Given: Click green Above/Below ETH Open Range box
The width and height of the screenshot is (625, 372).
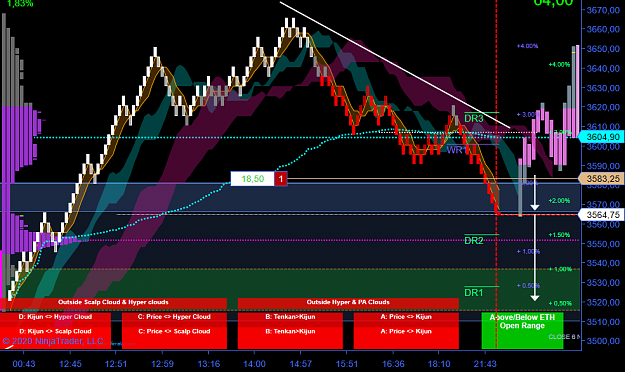Looking at the screenshot, I should pyautogui.click(x=522, y=331).
